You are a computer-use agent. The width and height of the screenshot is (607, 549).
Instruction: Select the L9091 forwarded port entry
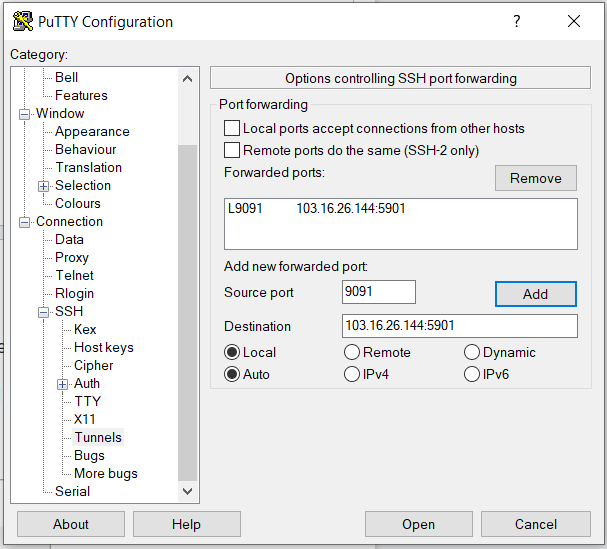(x=400, y=209)
